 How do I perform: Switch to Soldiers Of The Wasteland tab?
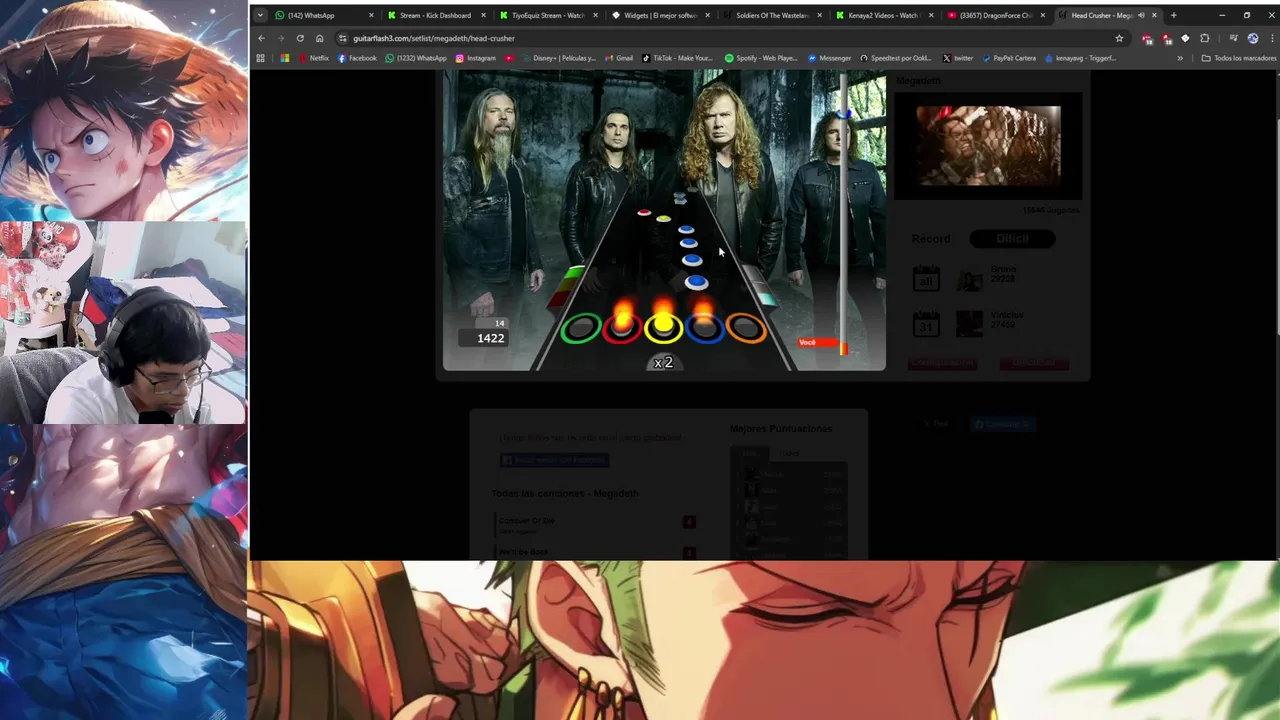pos(772,15)
